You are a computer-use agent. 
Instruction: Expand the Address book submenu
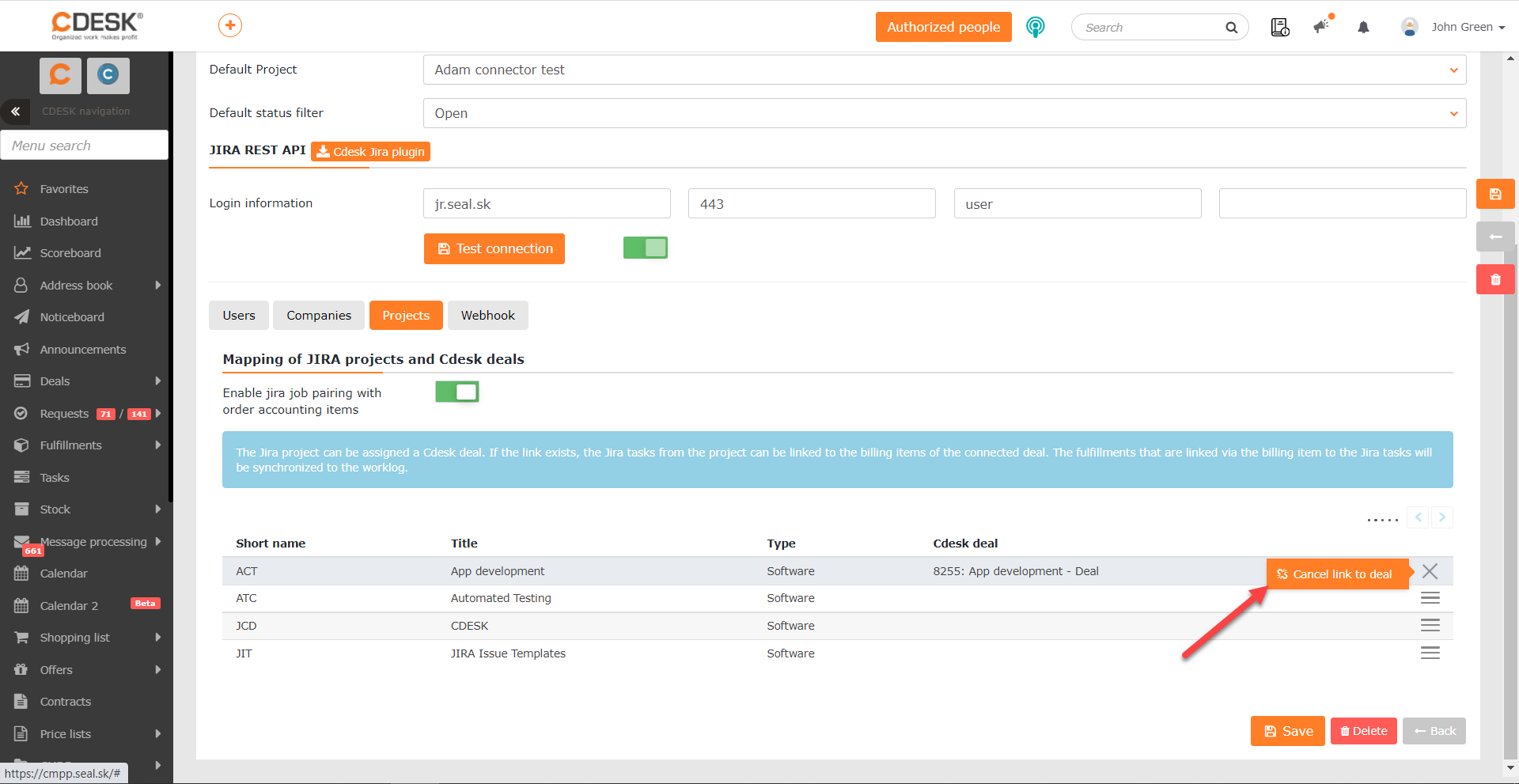point(158,286)
